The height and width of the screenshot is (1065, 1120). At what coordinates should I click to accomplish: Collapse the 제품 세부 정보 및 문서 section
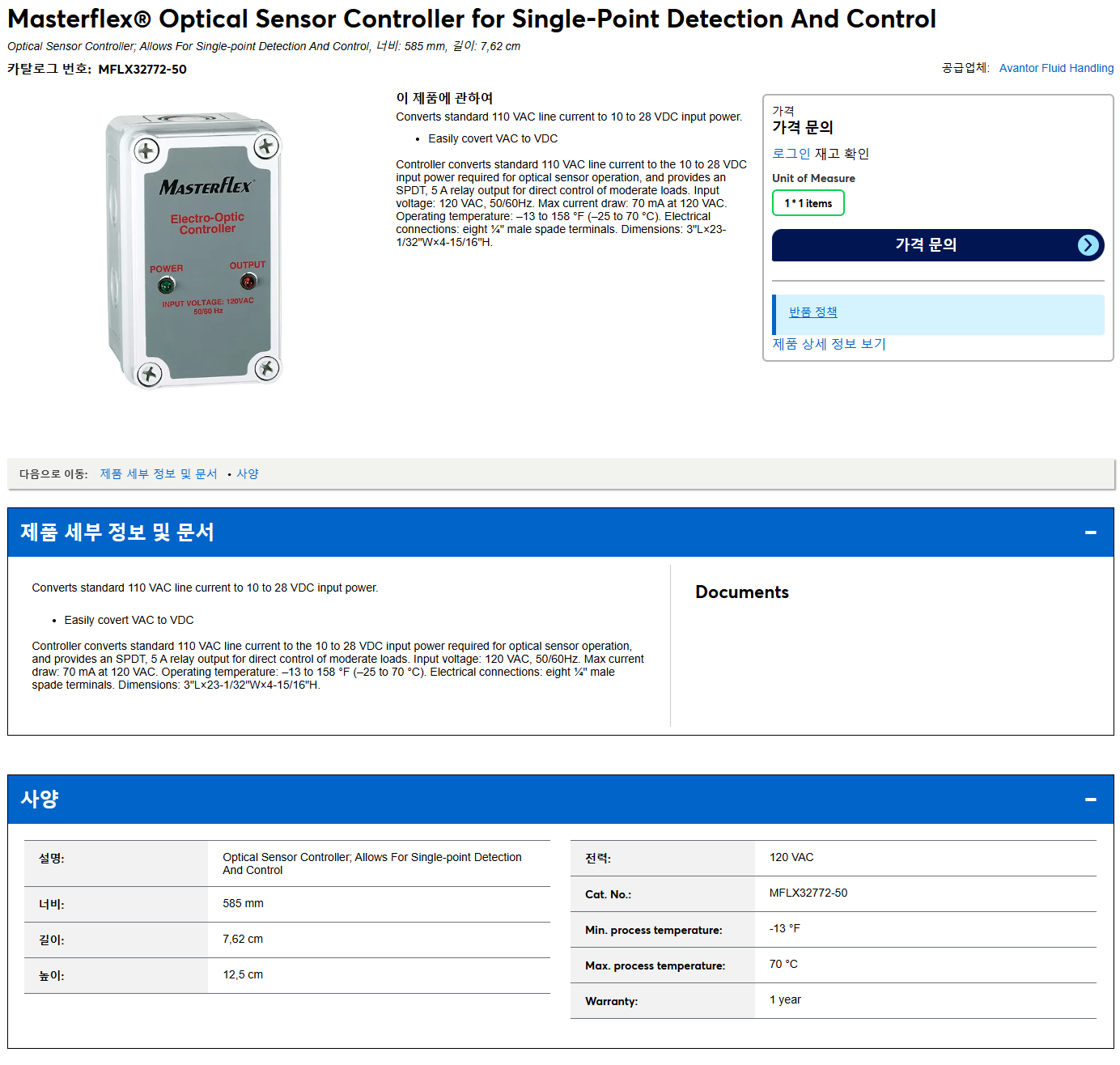[x=1090, y=532]
